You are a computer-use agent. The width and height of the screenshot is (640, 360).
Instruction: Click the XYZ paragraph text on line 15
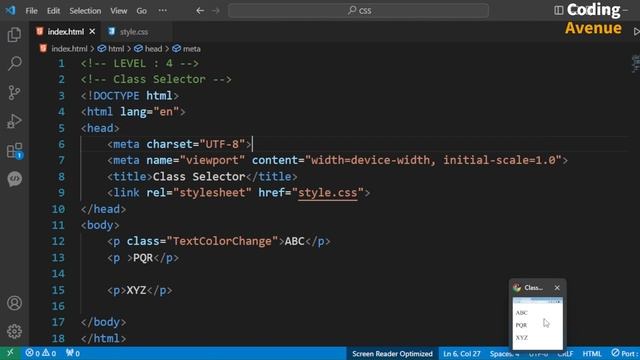[x=136, y=290]
